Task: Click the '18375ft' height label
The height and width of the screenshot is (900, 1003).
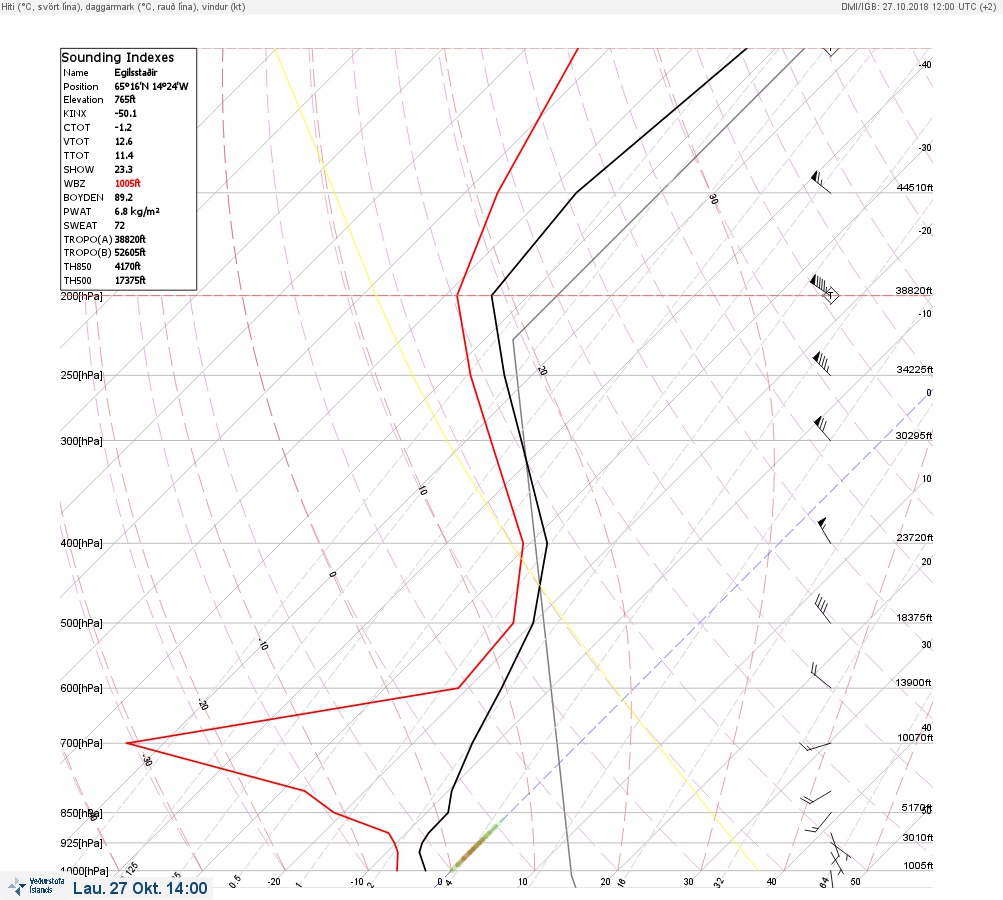Action: [914, 617]
